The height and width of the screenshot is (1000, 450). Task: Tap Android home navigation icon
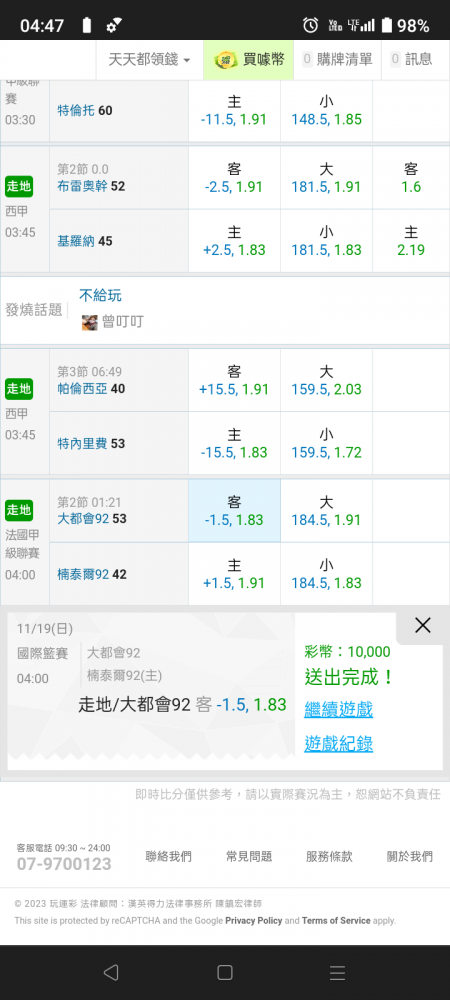(x=224, y=972)
